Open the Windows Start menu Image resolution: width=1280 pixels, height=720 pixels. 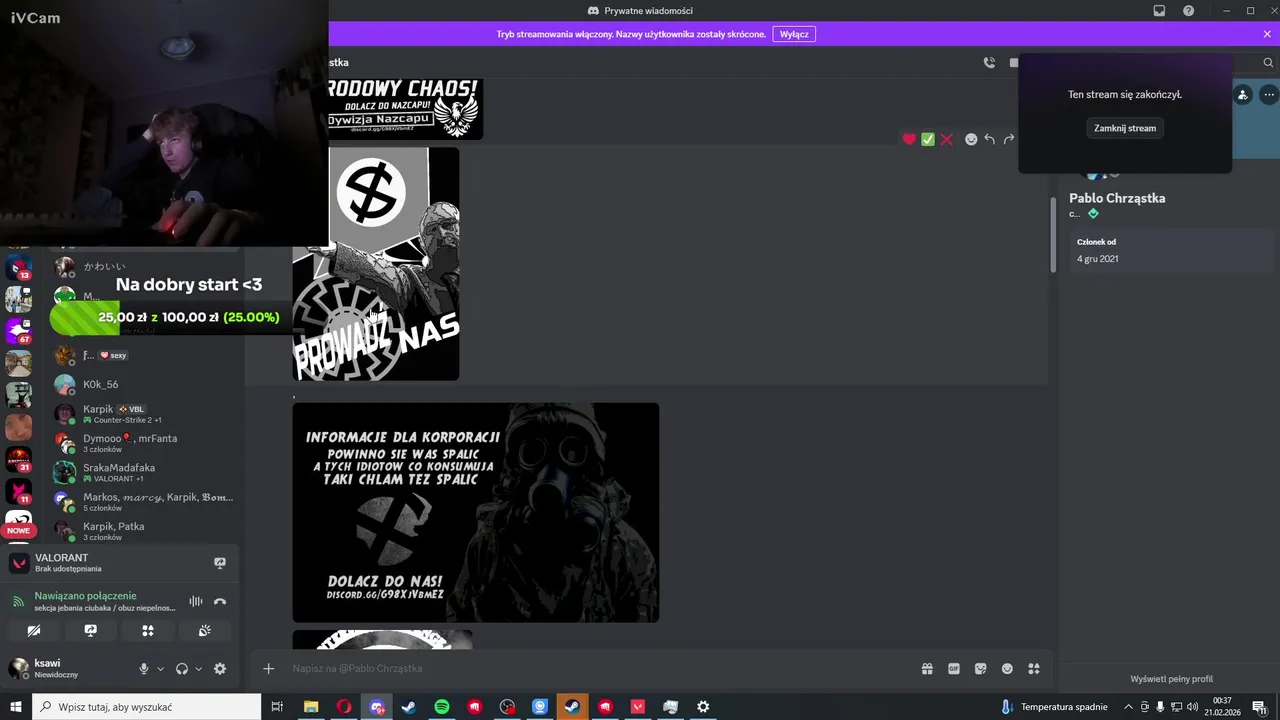pos(16,707)
